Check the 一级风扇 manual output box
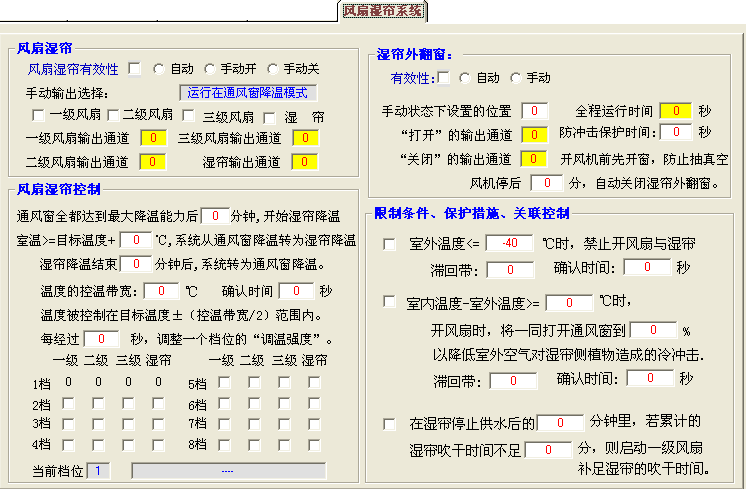 pyautogui.click(x=39, y=116)
